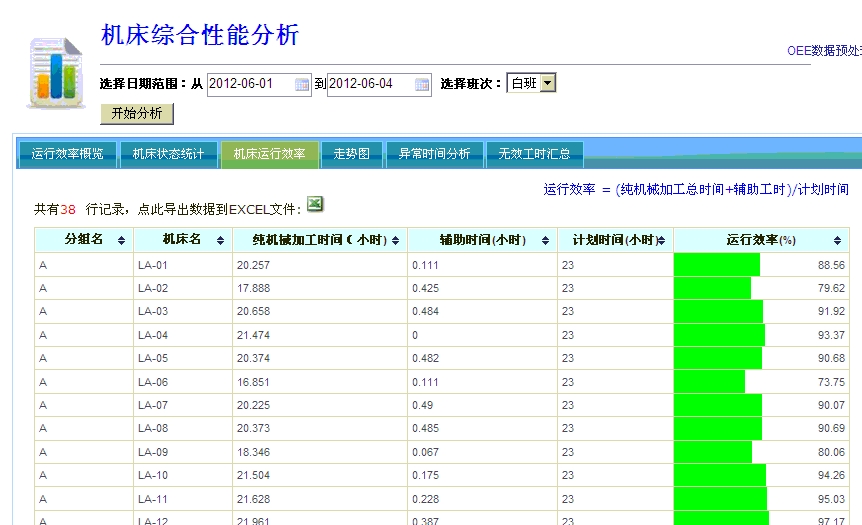This screenshot has height=525, width=862.
Task: Open calendar picker for start date
Action: [x=301, y=85]
